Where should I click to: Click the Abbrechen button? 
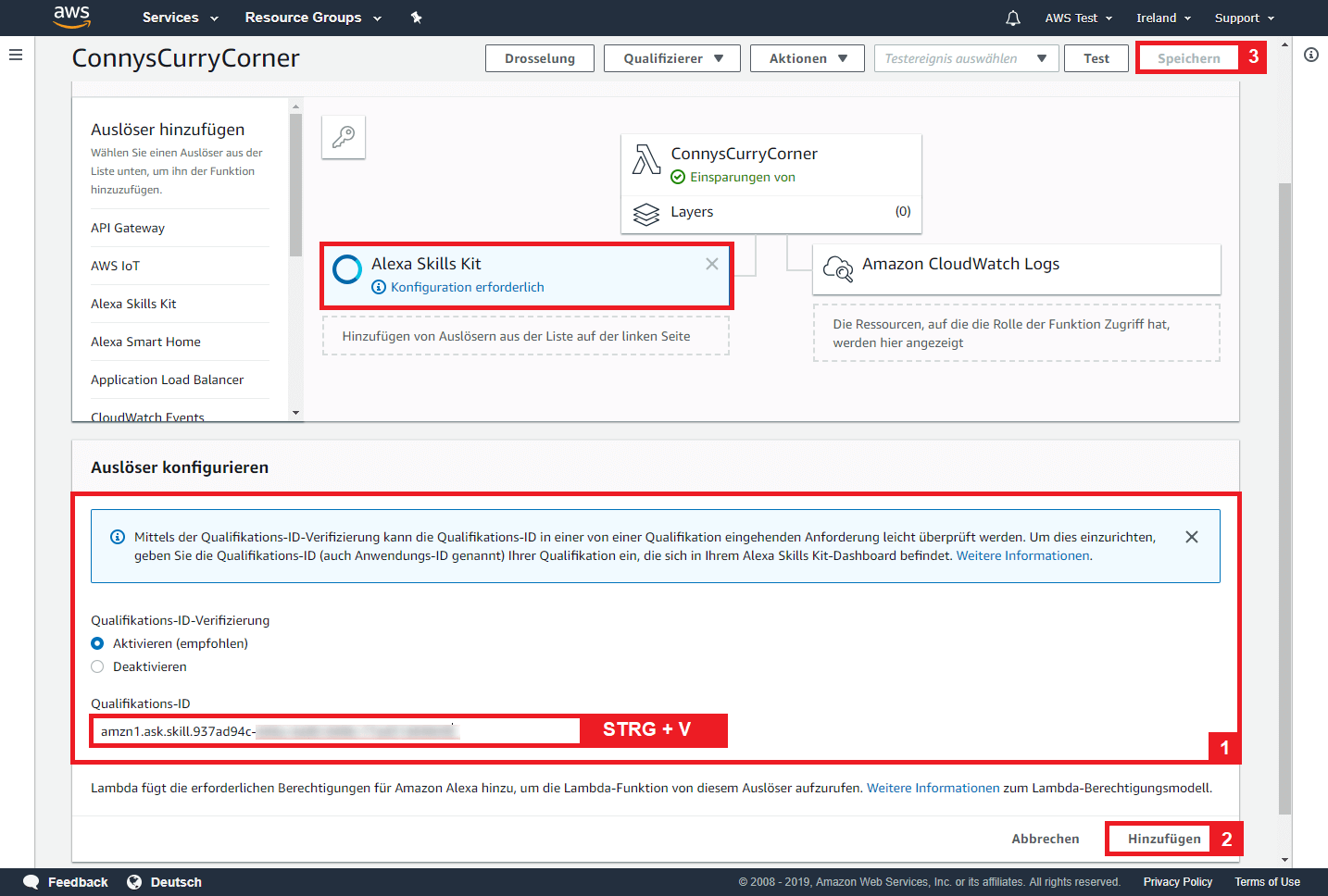1046,839
